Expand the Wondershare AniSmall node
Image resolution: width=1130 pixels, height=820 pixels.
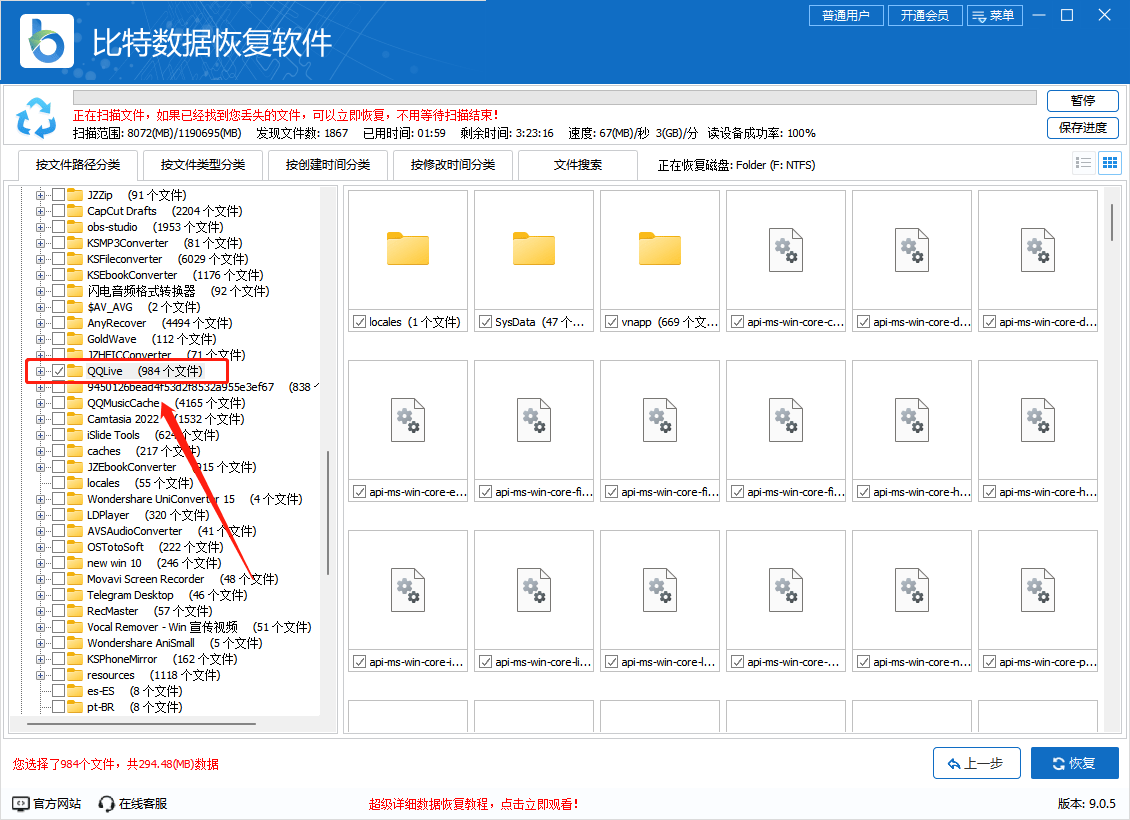coord(40,643)
